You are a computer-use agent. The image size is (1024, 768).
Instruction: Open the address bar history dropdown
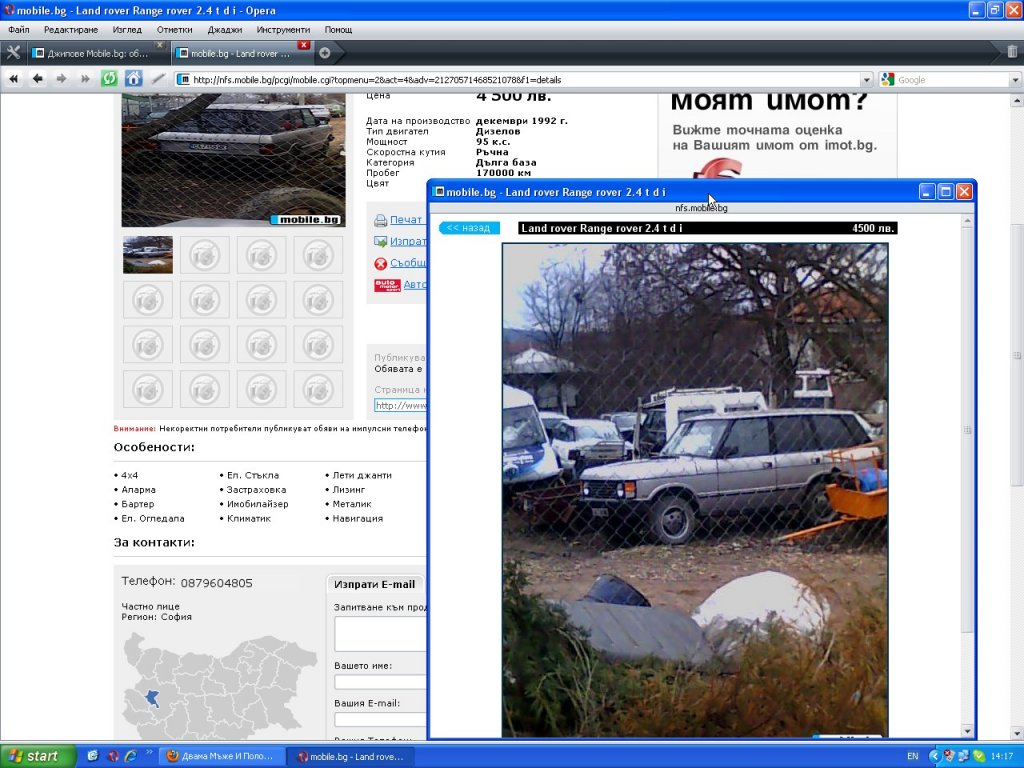coord(867,80)
